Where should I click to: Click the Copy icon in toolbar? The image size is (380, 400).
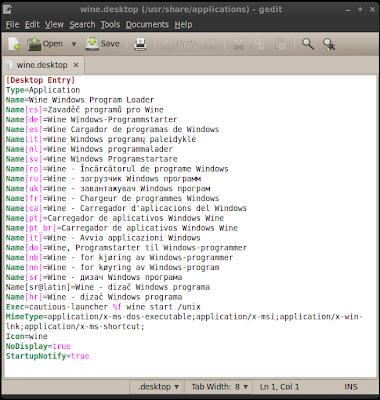pyautogui.click(x=259, y=44)
